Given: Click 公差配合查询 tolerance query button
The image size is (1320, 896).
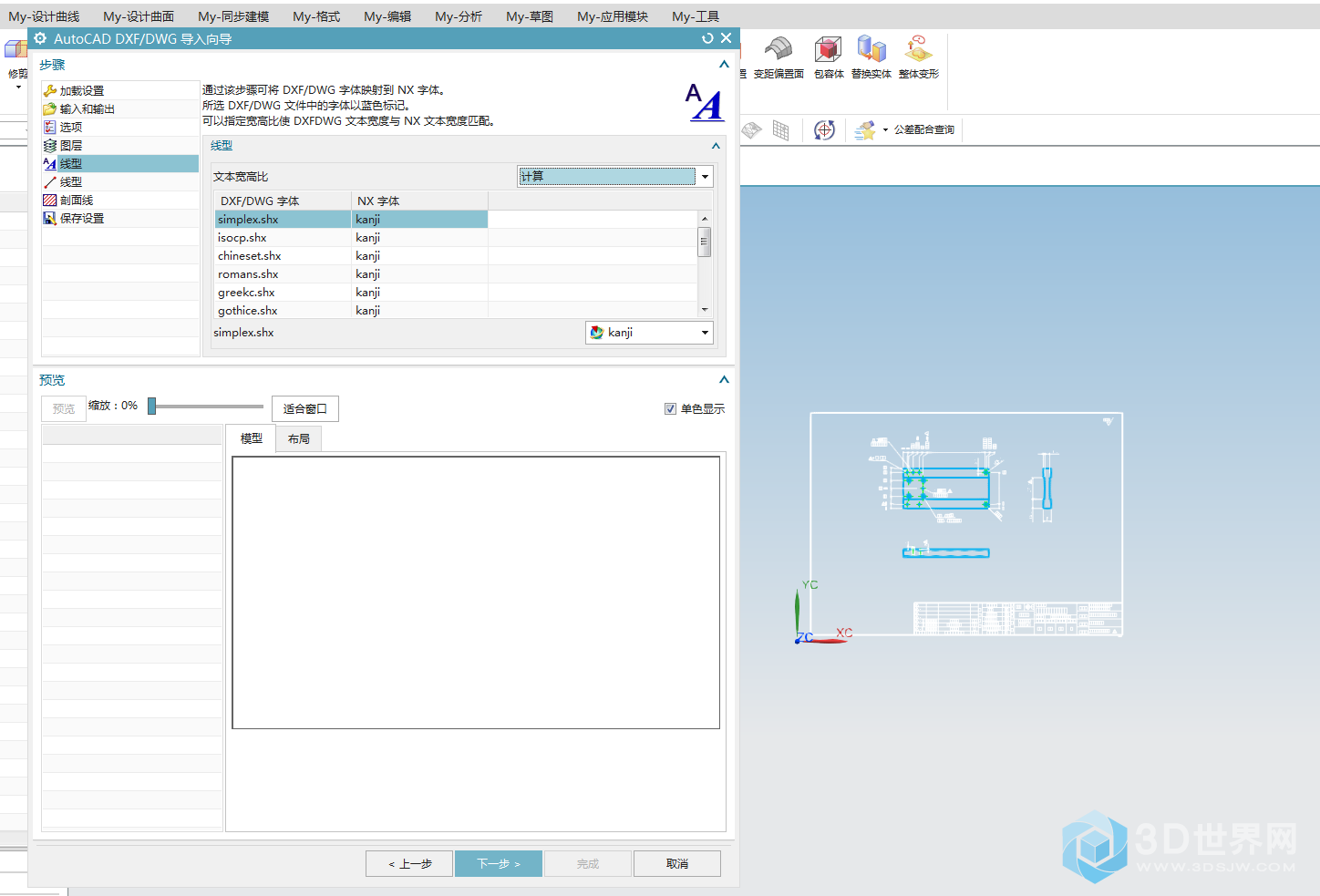Looking at the screenshot, I should 923,129.
